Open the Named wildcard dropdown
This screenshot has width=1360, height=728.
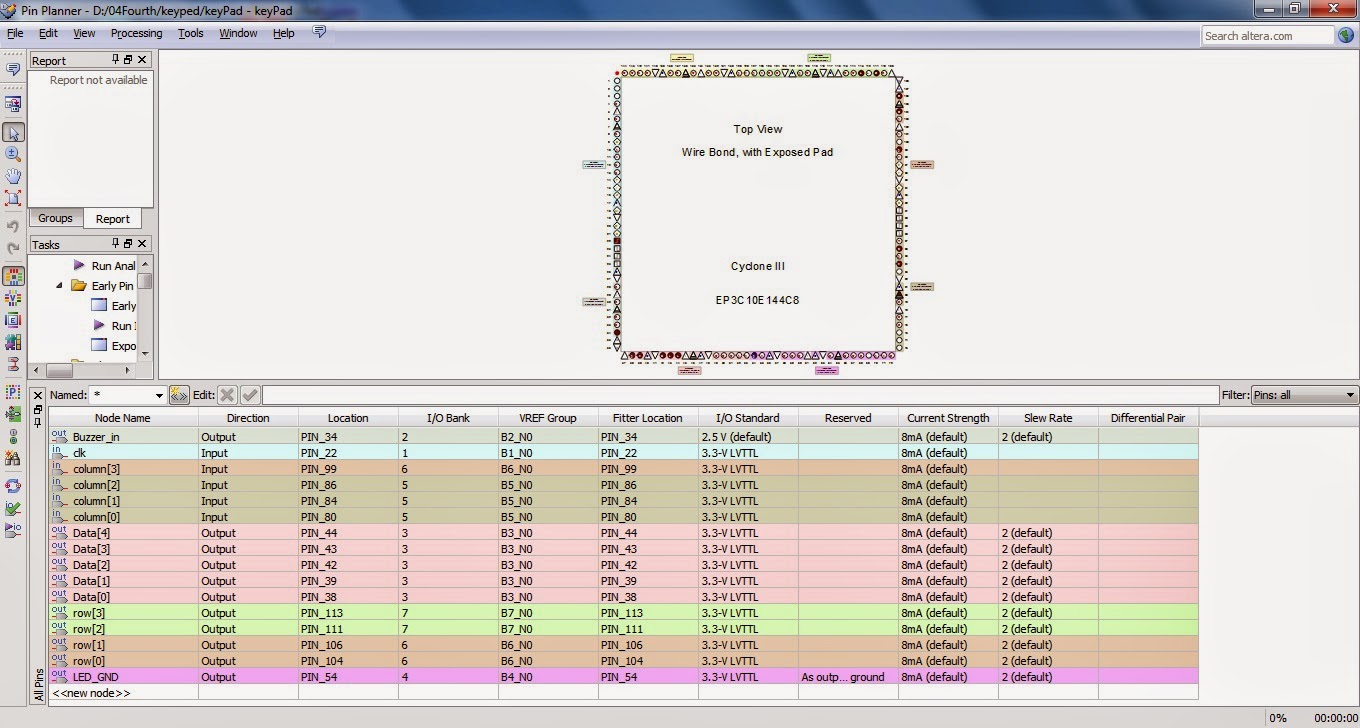(158, 395)
